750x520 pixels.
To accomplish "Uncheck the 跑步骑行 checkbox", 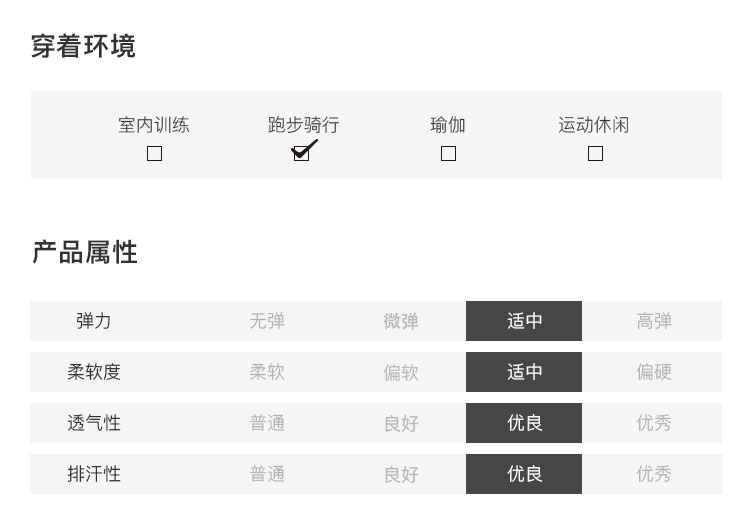I will [301, 154].
